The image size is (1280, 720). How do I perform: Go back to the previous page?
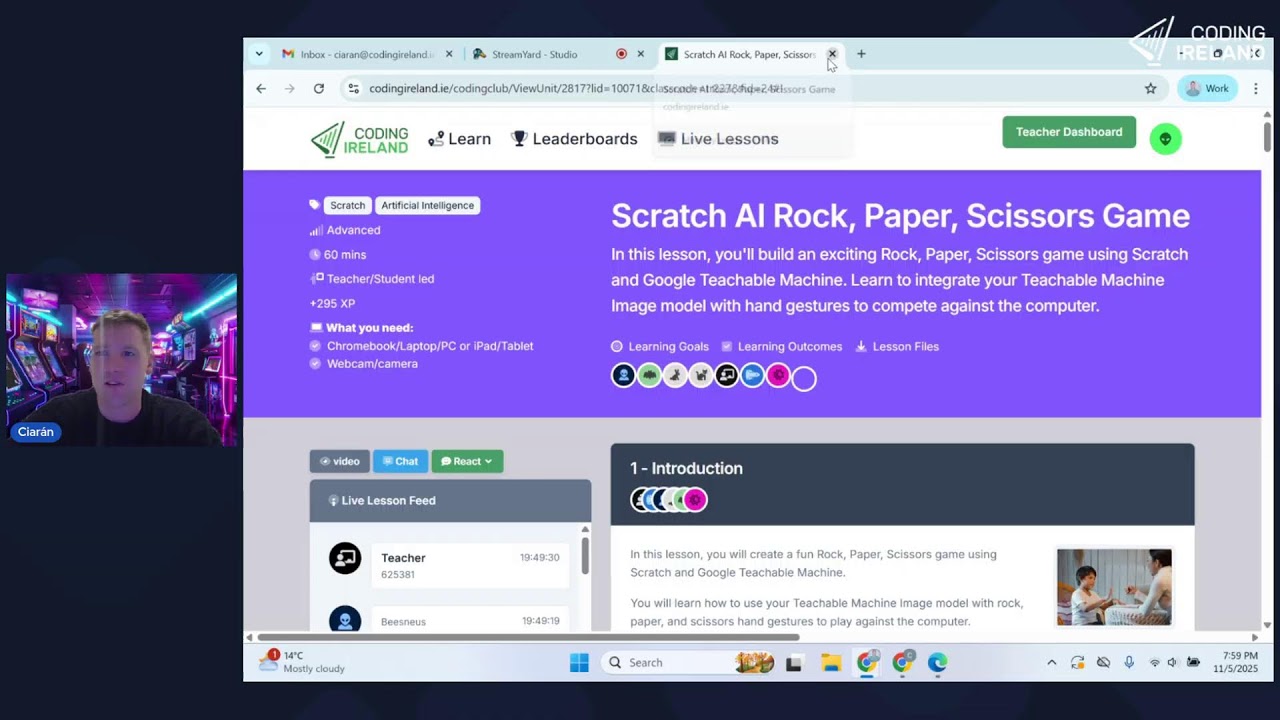point(261,88)
